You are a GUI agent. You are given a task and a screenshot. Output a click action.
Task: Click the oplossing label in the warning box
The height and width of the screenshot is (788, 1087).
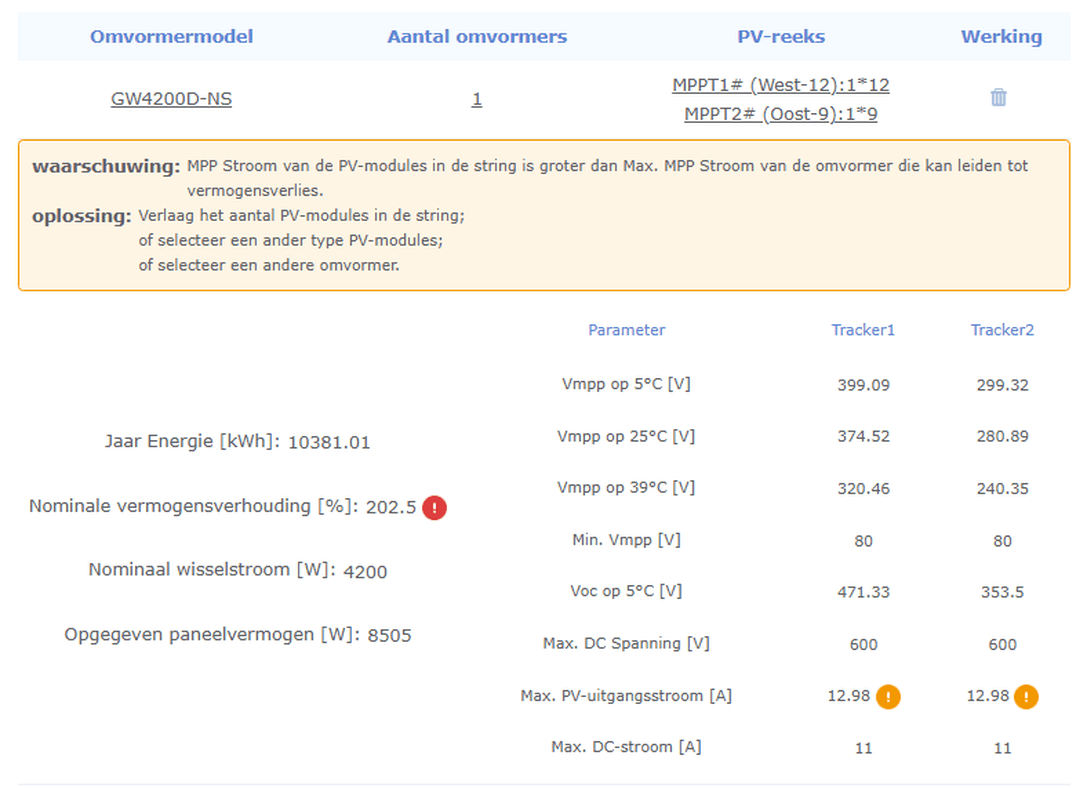click(82, 216)
